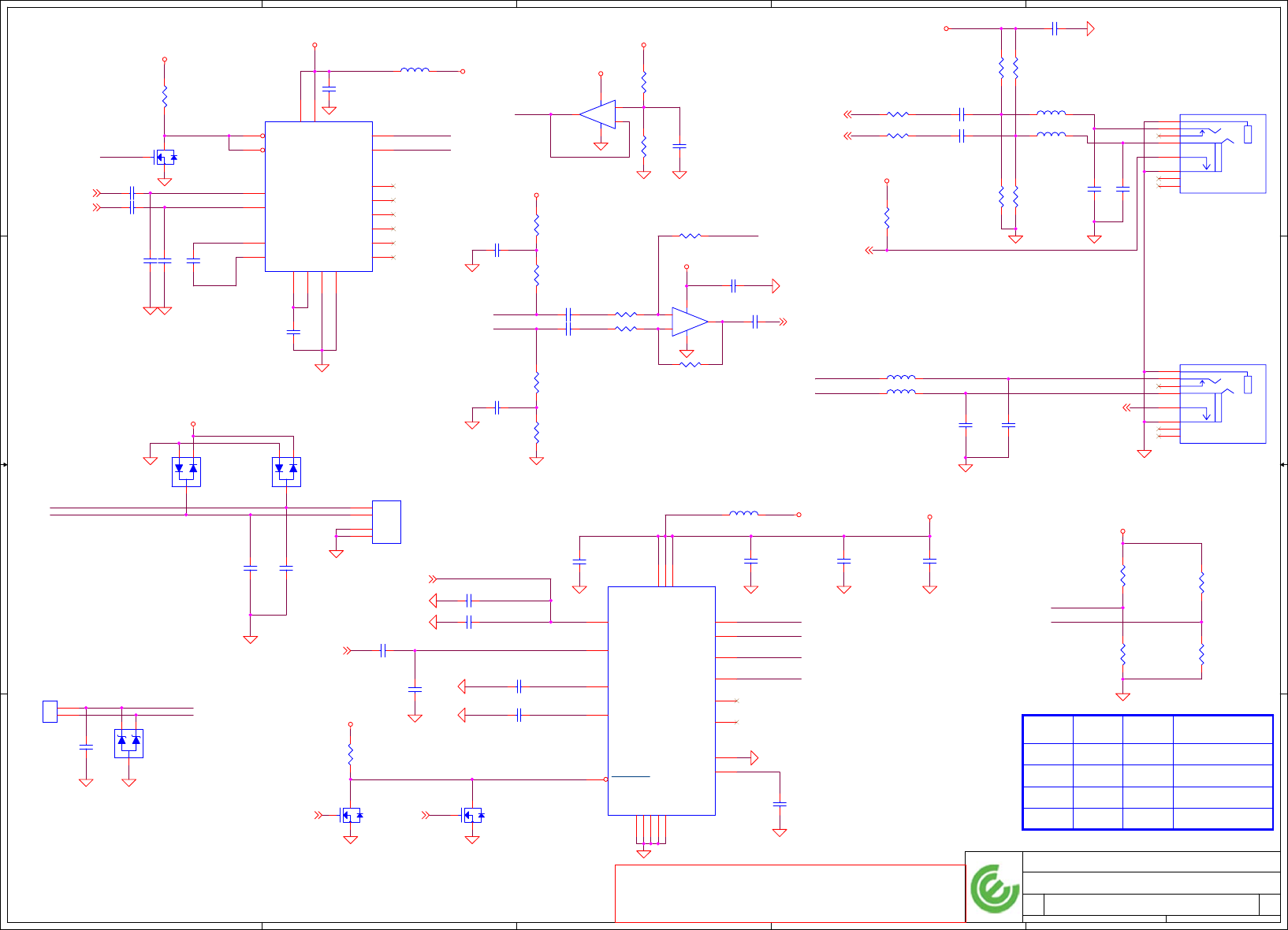The height and width of the screenshot is (930, 1288).
Task: Select the capacitor in the top-right corner
Action: coord(1055,28)
